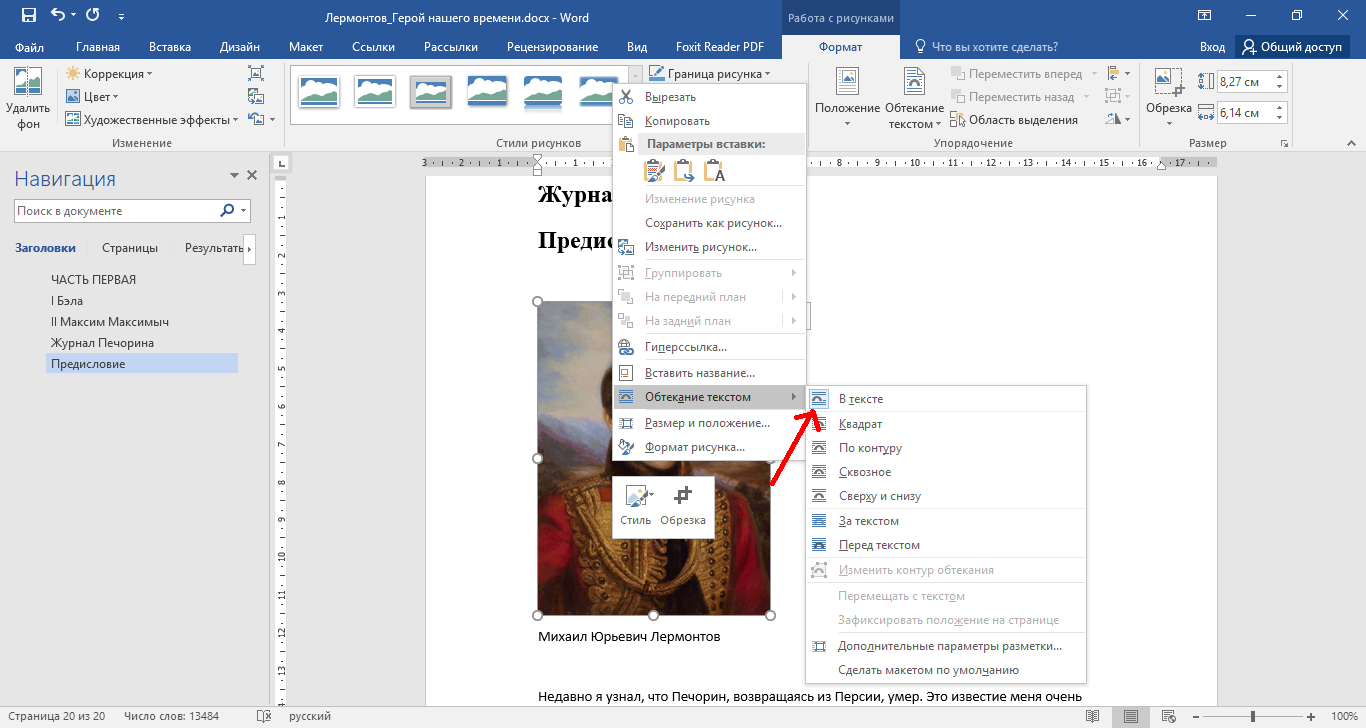The width and height of the screenshot is (1366, 728).
Task: Click the Crop (Обрезка) icon in ribbon
Action: coord(1167,82)
